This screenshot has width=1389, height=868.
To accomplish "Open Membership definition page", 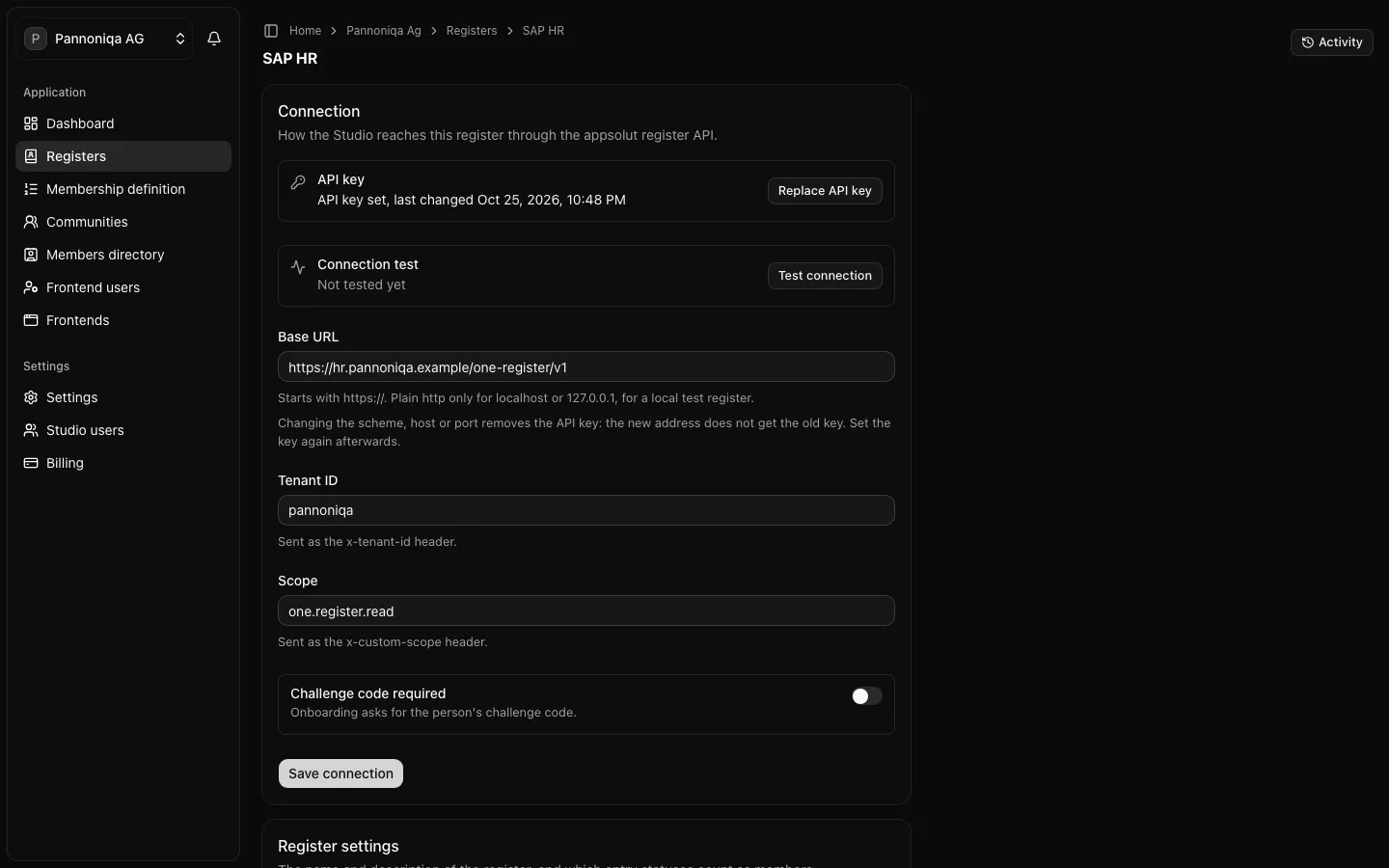I will (x=123, y=189).
